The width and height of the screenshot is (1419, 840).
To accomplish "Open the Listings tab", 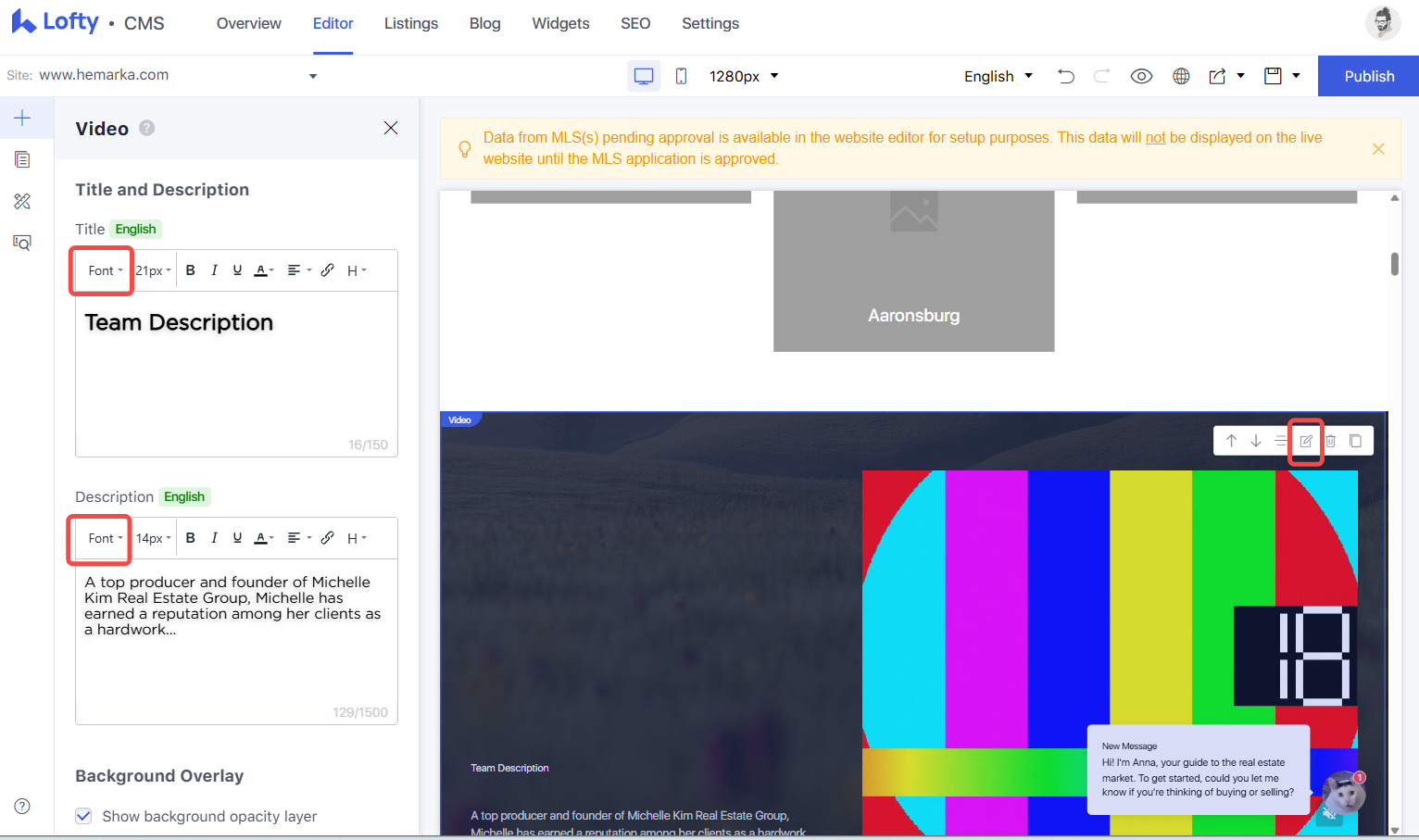I will [x=411, y=23].
